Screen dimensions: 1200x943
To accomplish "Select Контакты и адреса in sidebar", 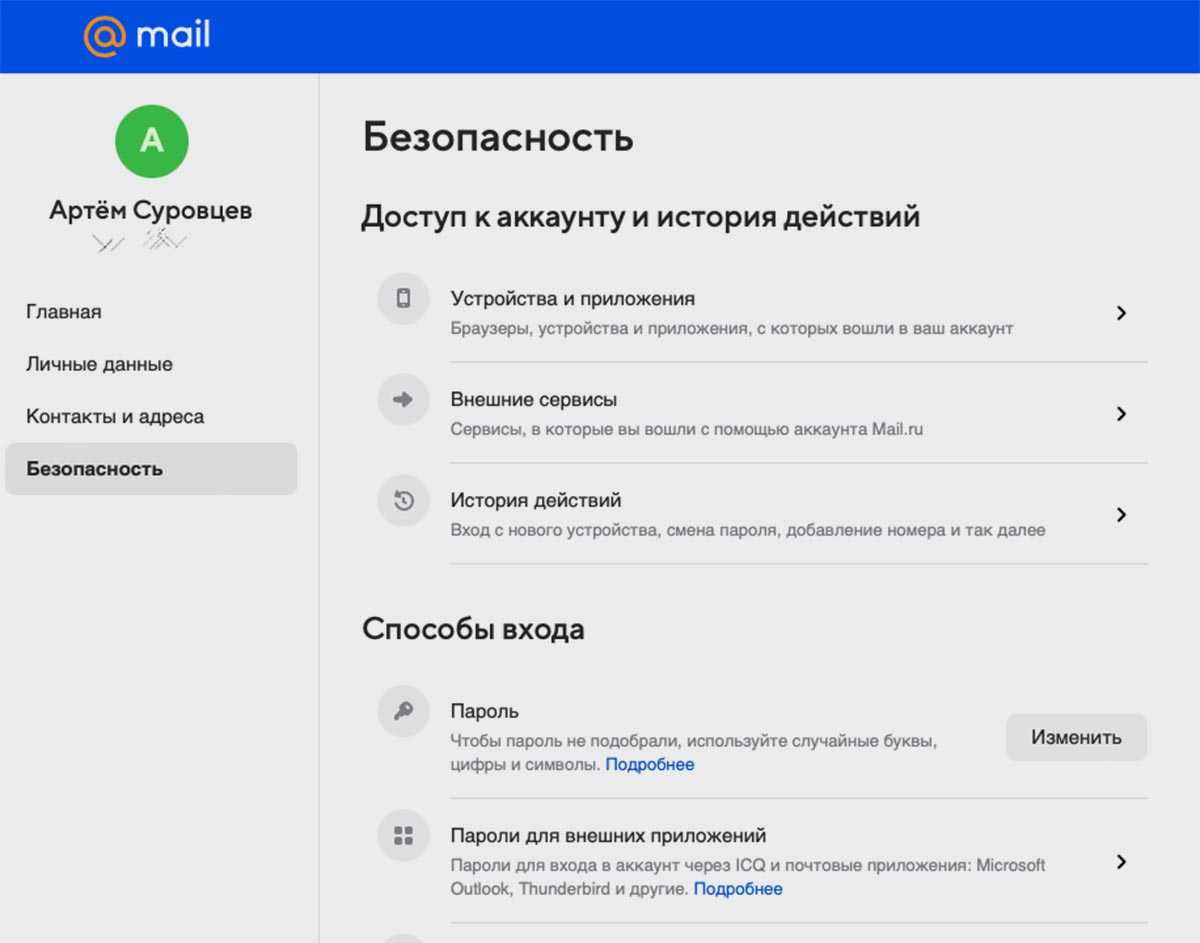I will point(115,417).
